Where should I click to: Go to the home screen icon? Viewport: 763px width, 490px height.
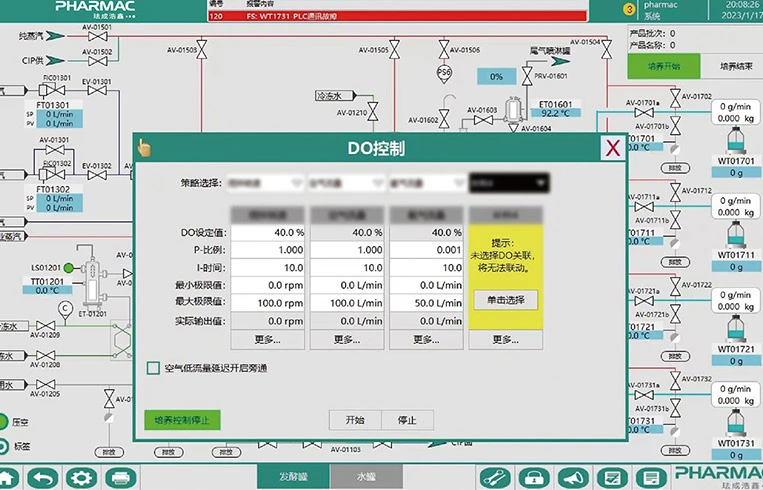point(7,478)
